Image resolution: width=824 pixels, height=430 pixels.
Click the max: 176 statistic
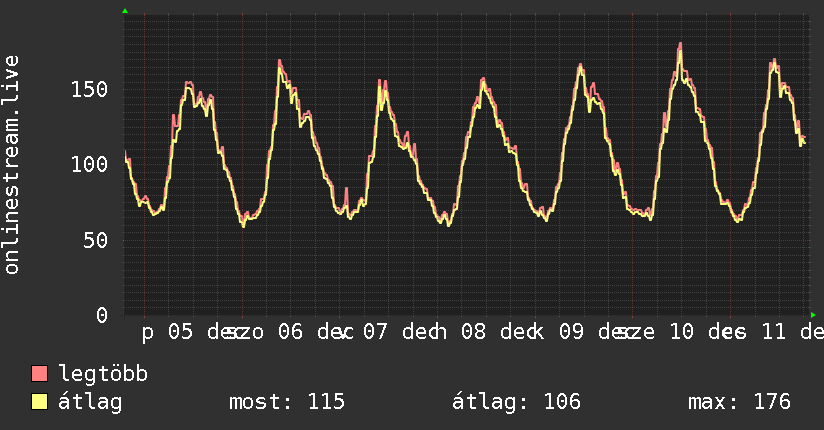point(739,402)
